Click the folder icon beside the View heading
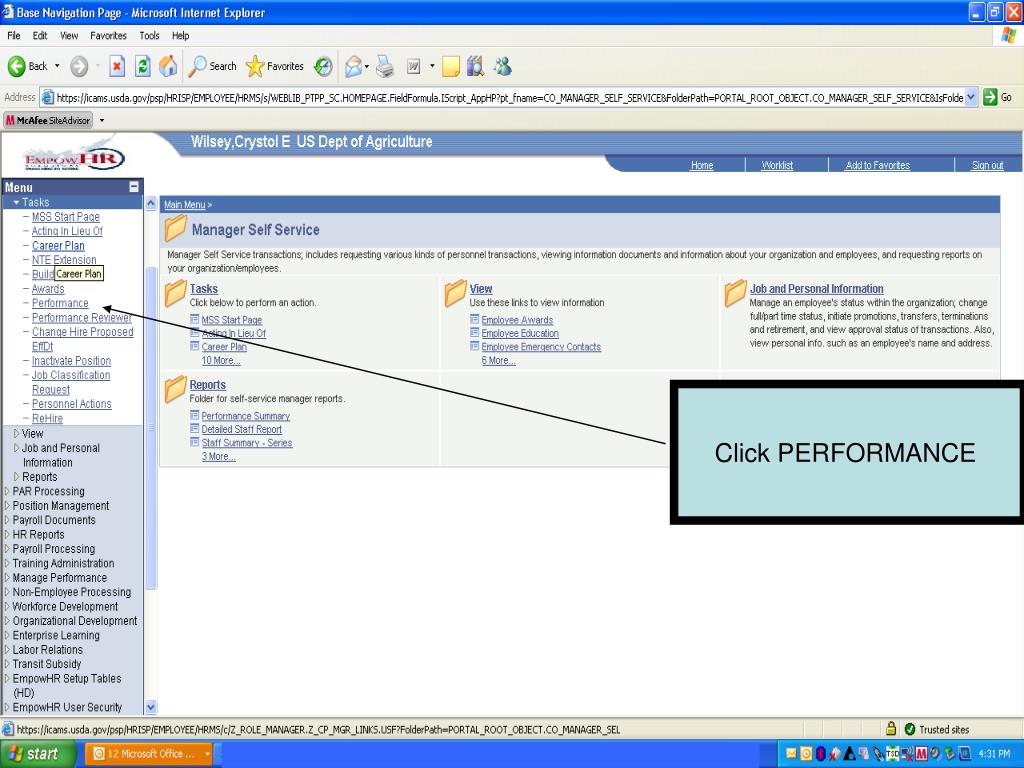 (455, 293)
